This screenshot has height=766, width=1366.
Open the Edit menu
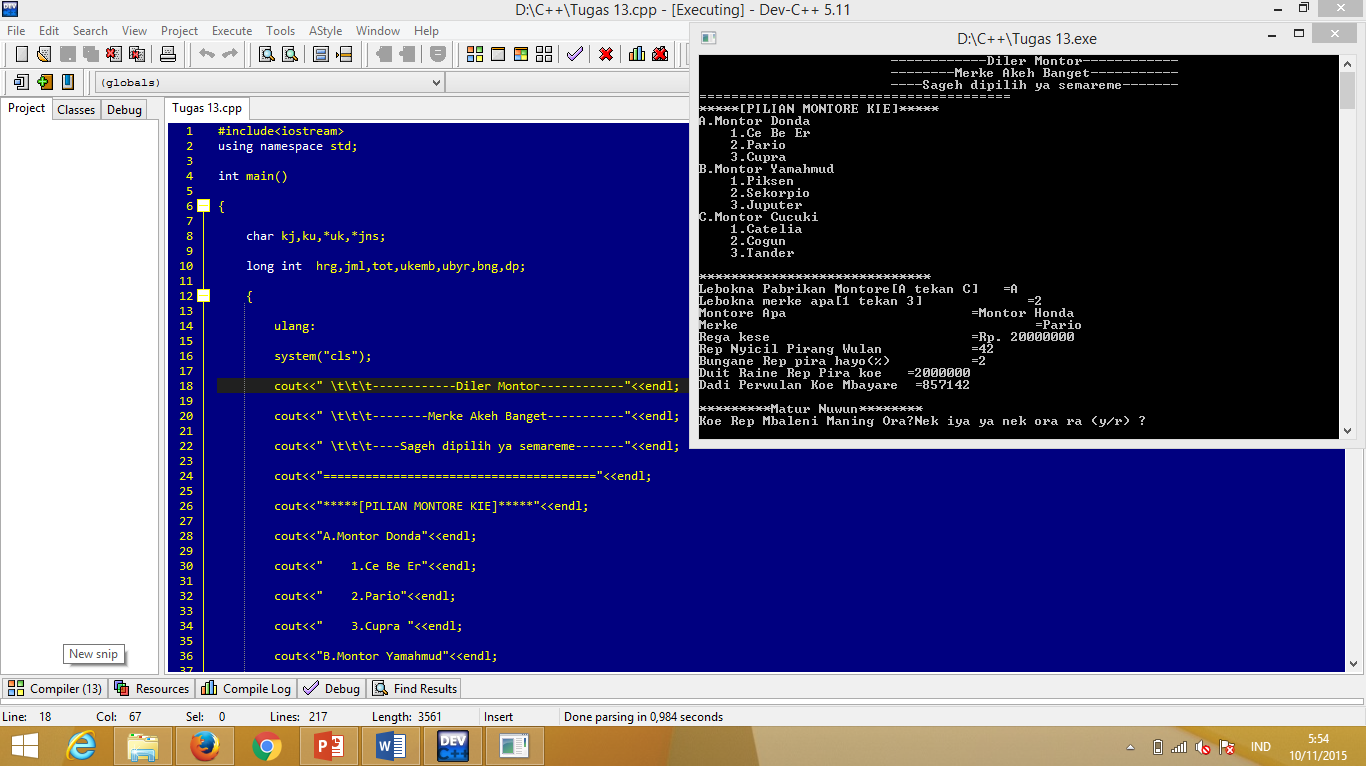pos(48,31)
